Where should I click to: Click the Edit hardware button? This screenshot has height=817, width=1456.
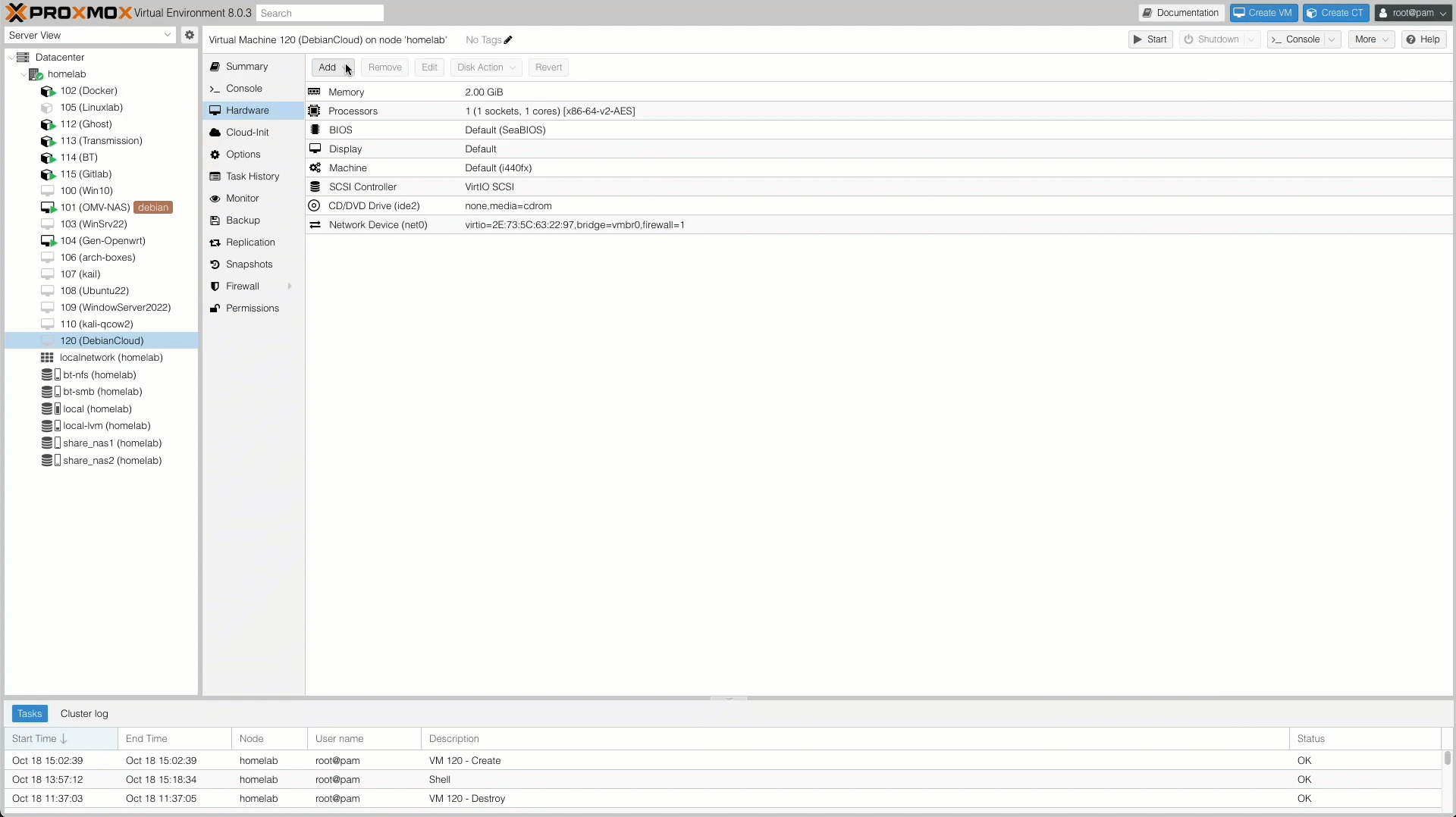[429, 67]
